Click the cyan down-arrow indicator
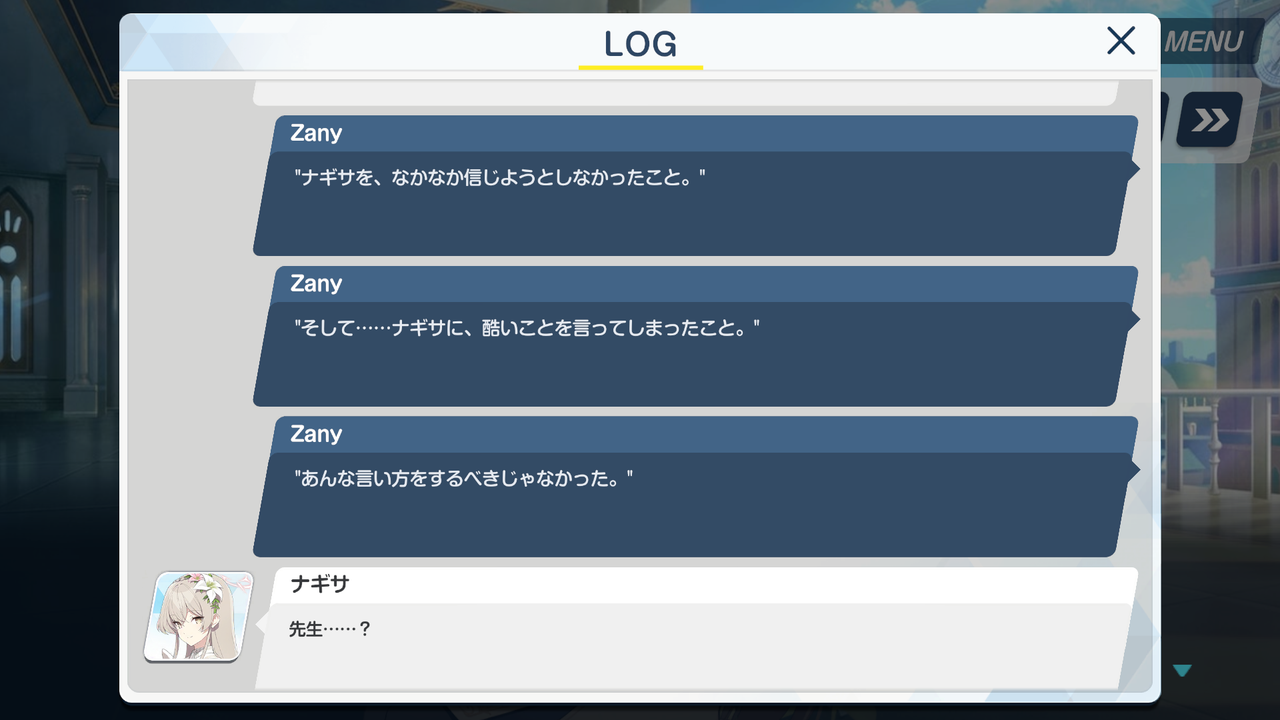 coord(1183,671)
